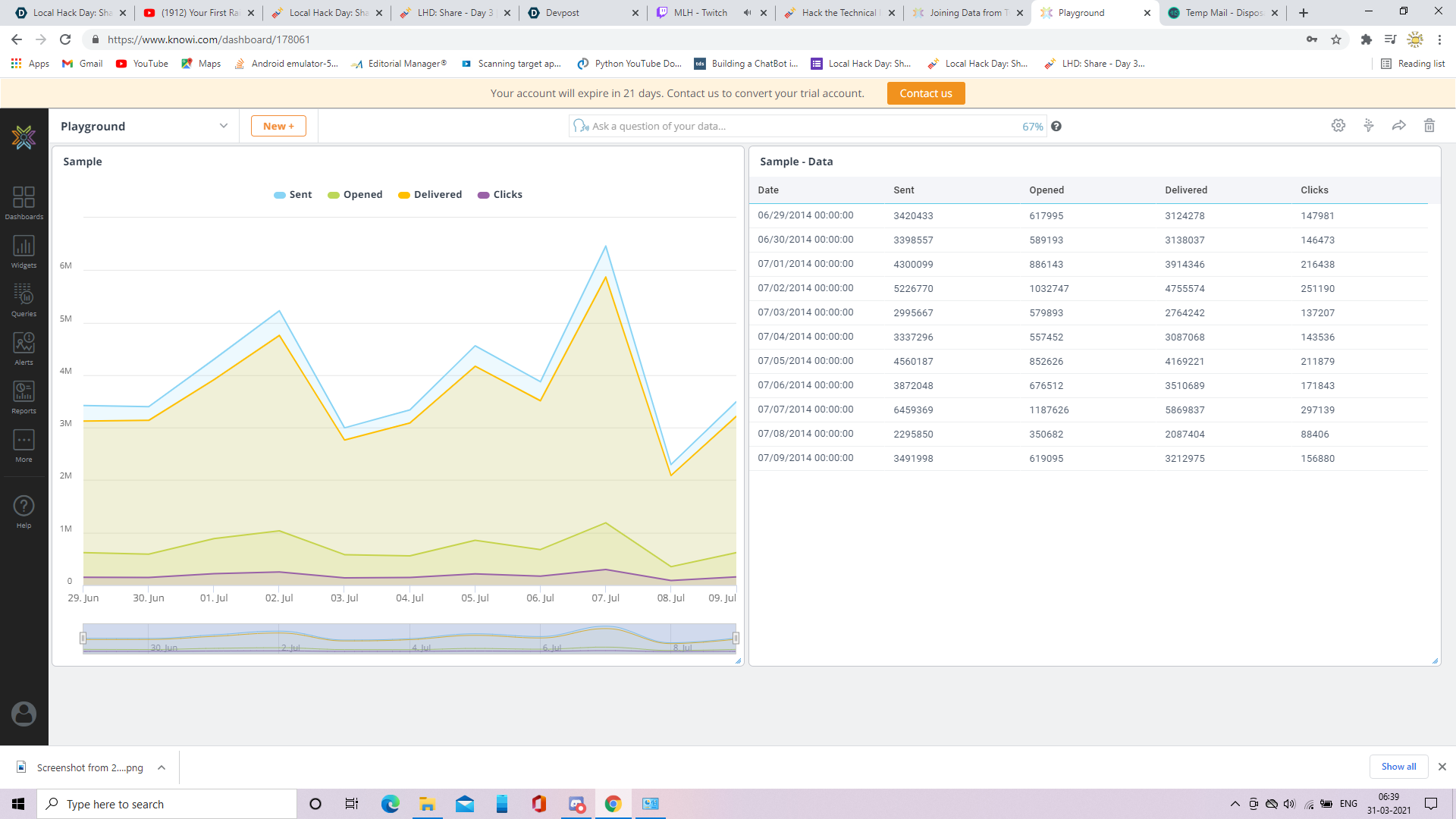
Task: Click the dashboard settings gear icon
Action: 1338,126
